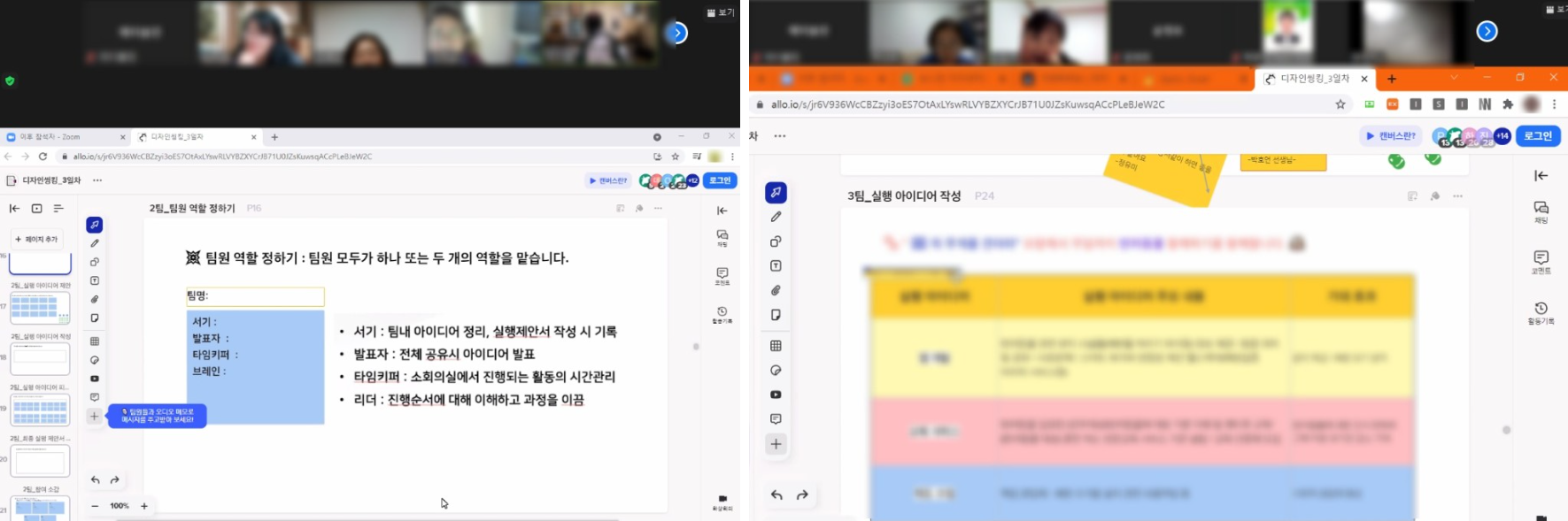
Task: Click the comment icon in left canvas toolbar
Action: tap(95, 397)
